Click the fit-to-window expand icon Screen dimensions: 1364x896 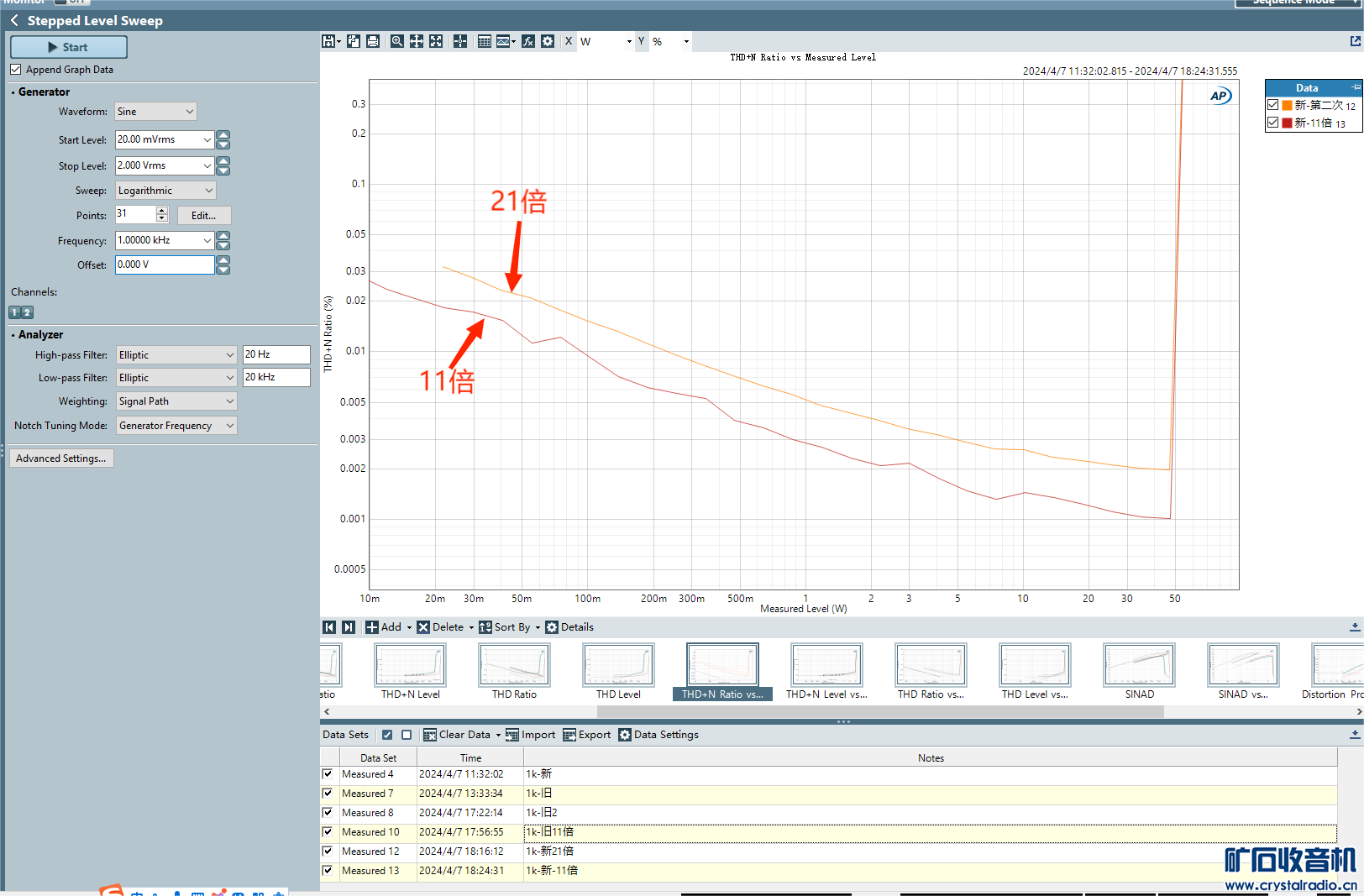436,41
